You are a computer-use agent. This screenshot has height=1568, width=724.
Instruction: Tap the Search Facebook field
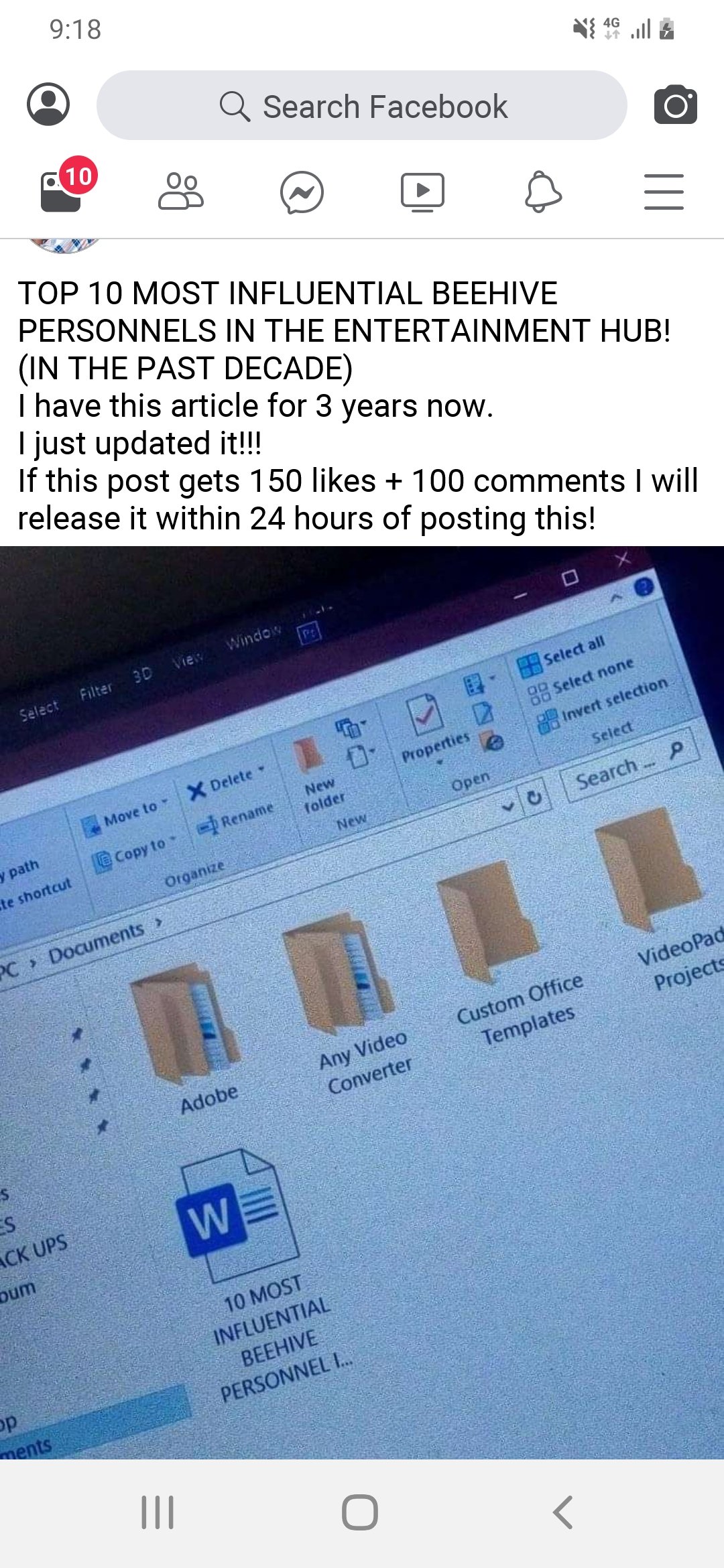pos(362,105)
